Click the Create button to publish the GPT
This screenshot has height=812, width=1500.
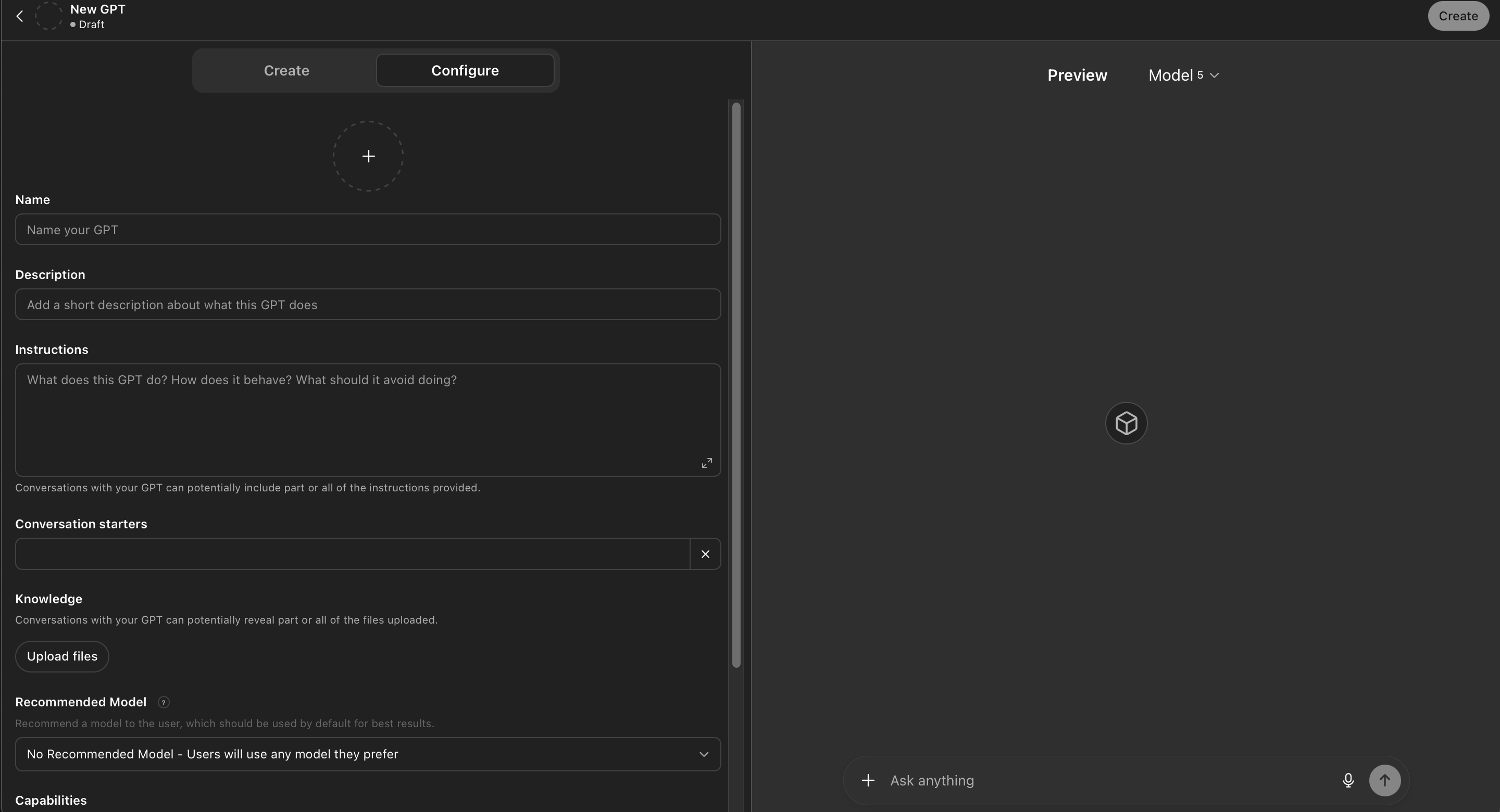tap(1458, 16)
